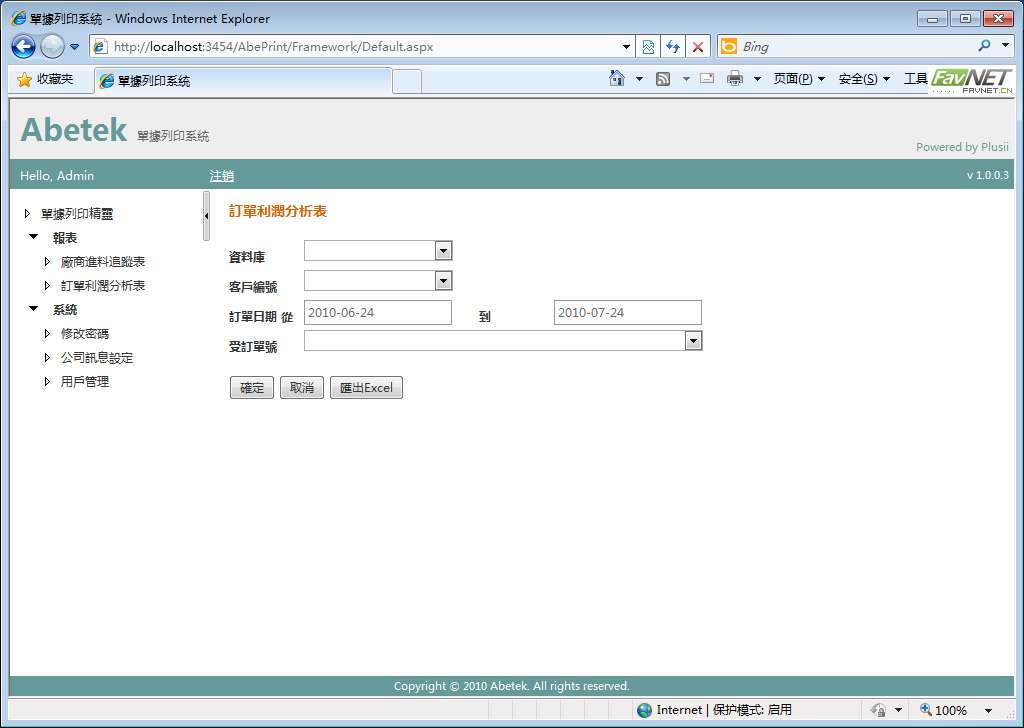Collapse the 系統 tree section
This screenshot has width=1024, height=728.
pyautogui.click(x=34, y=309)
